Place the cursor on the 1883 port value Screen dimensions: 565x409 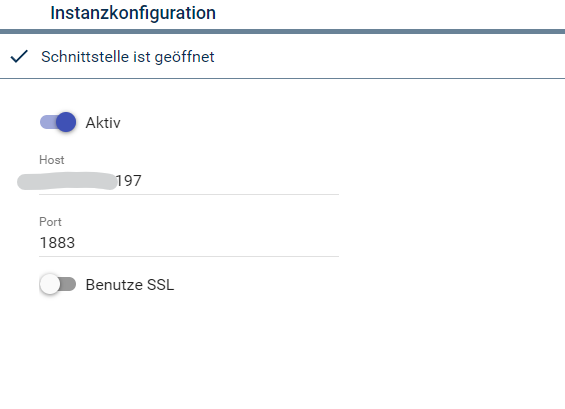57,243
